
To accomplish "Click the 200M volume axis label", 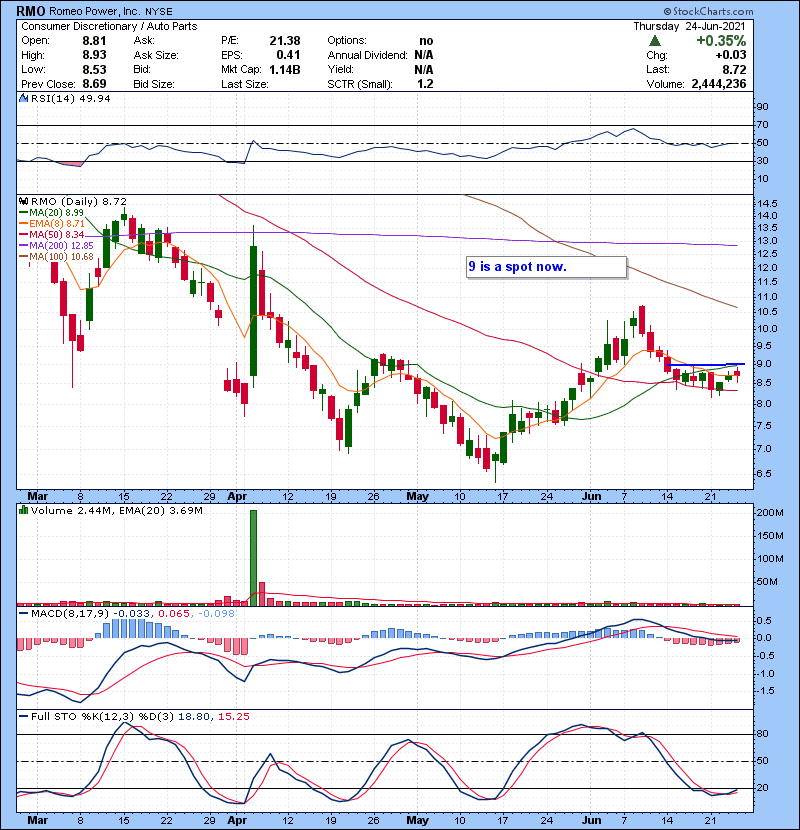I will point(770,512).
